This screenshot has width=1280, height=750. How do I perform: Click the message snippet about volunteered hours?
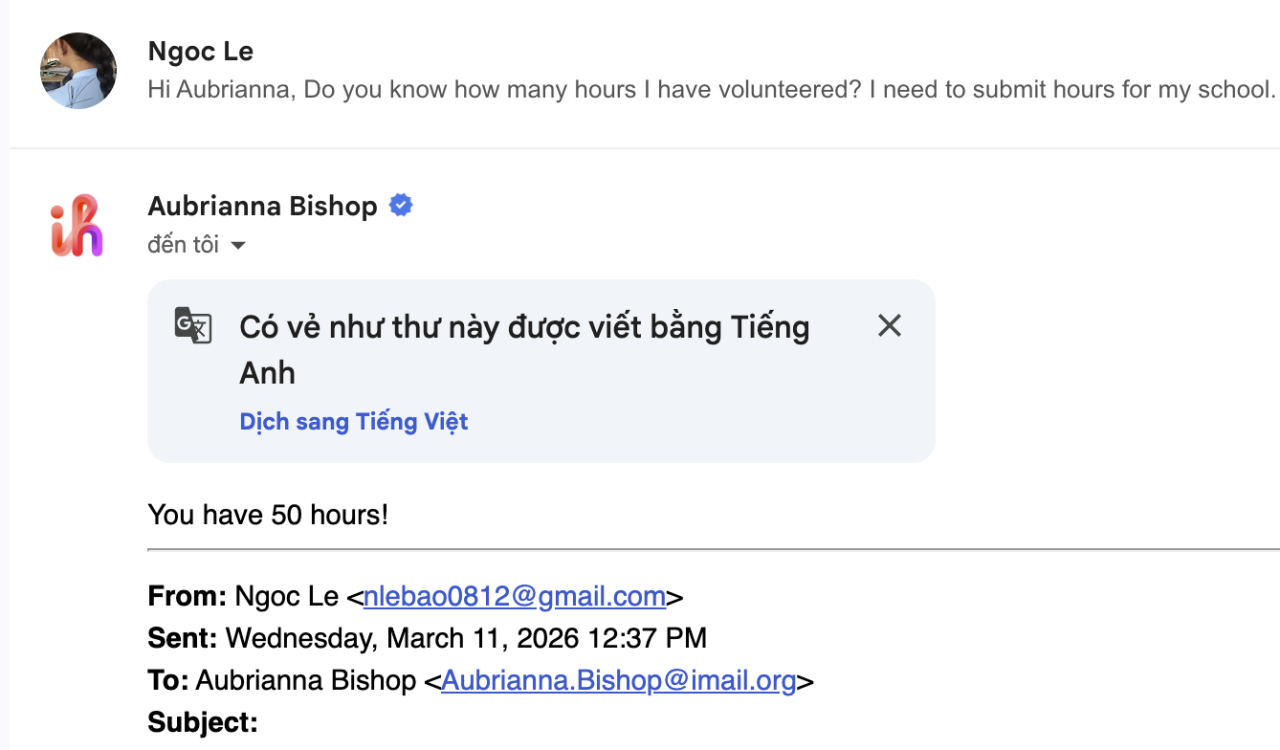pos(711,90)
